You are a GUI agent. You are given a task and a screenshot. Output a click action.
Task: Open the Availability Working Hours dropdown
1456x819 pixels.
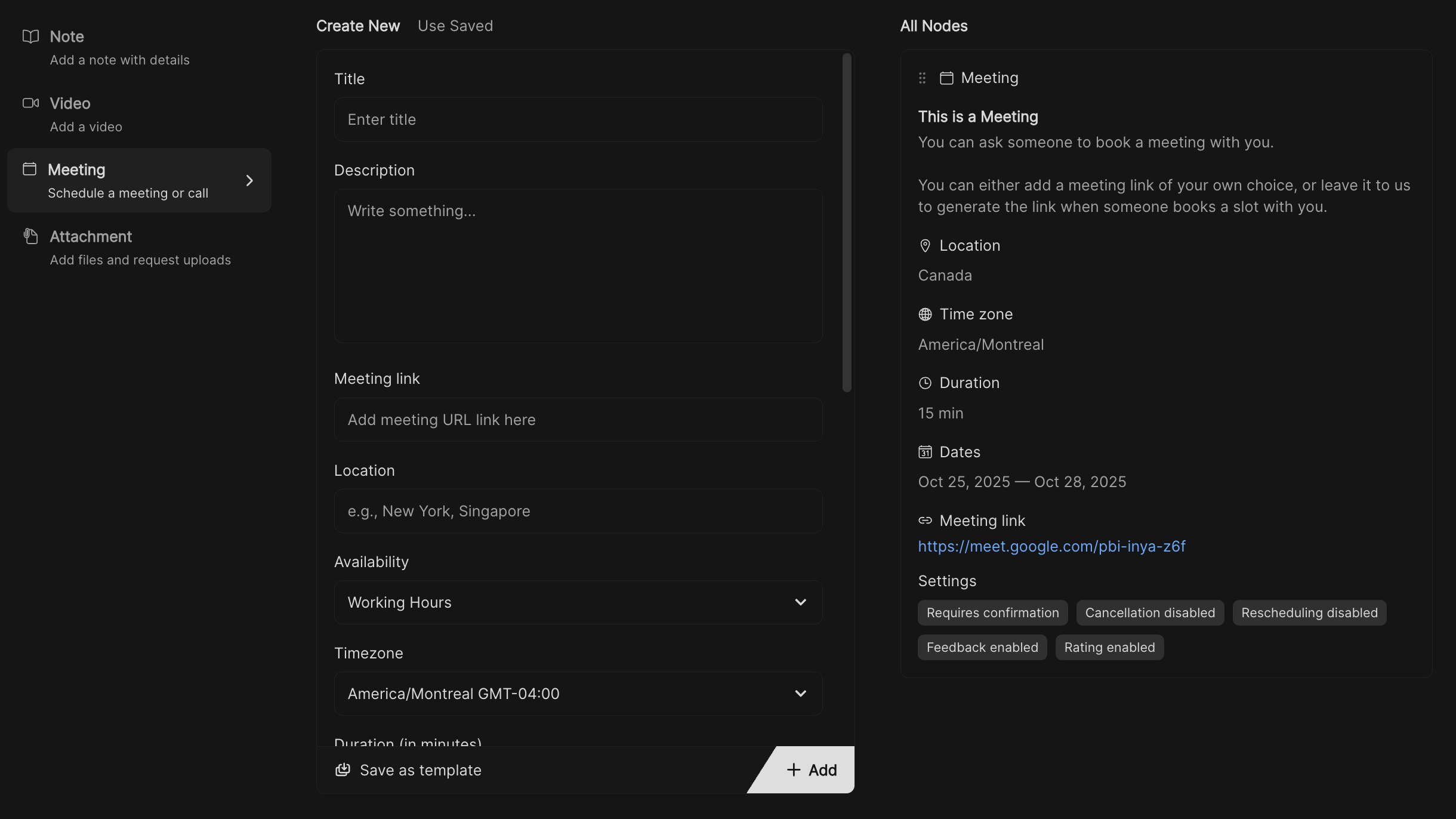click(578, 602)
